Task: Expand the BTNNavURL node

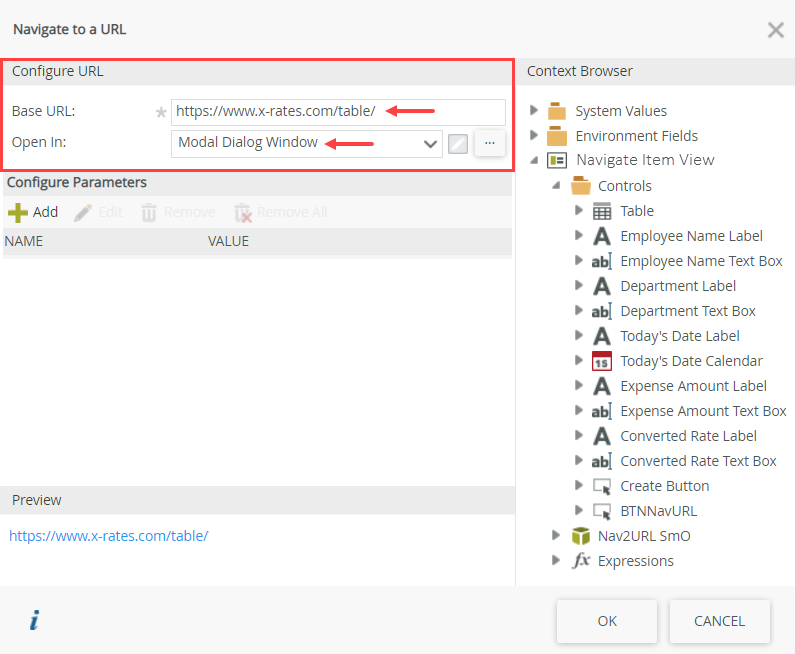Action: coord(579,510)
